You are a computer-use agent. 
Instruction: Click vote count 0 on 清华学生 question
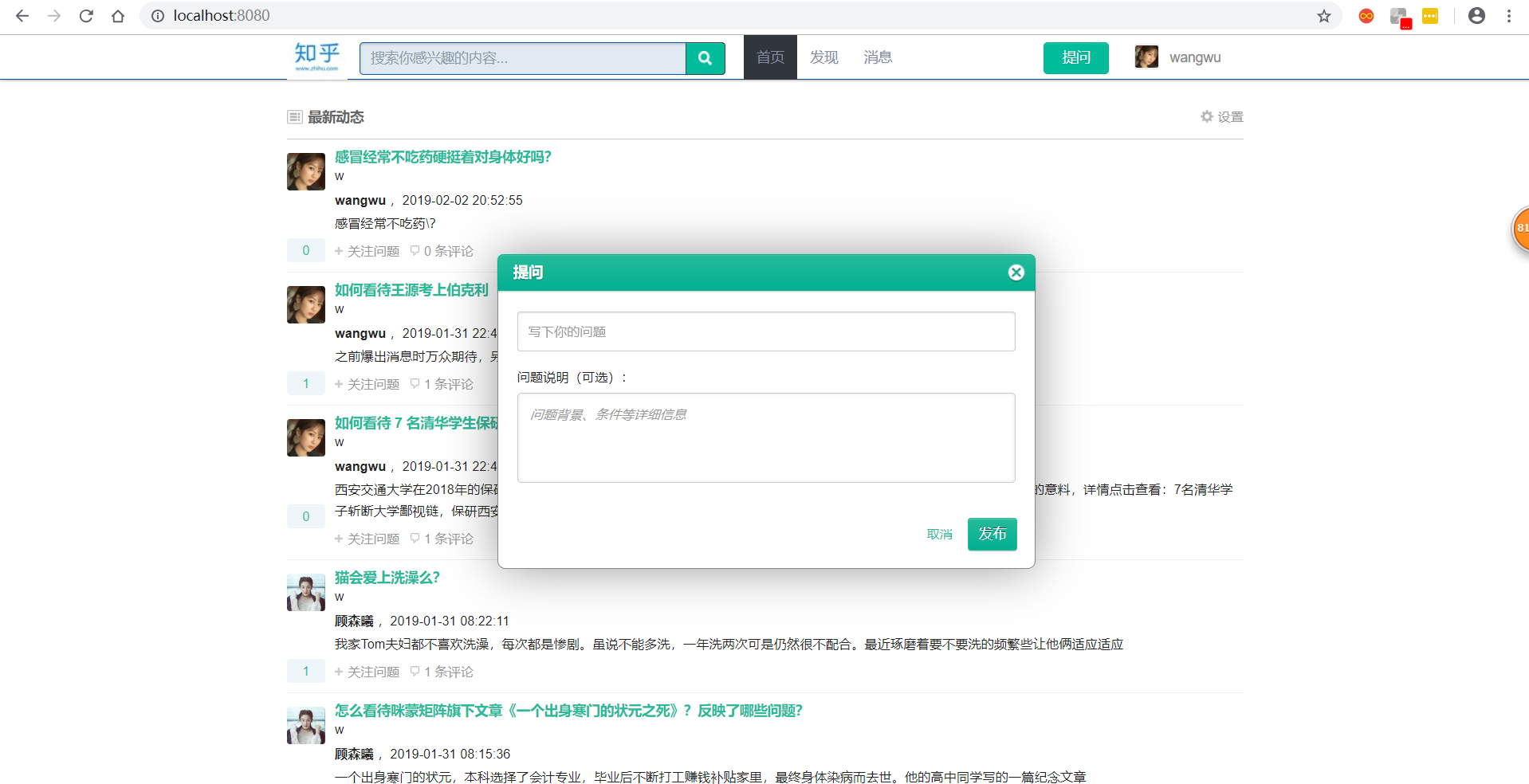coord(306,516)
